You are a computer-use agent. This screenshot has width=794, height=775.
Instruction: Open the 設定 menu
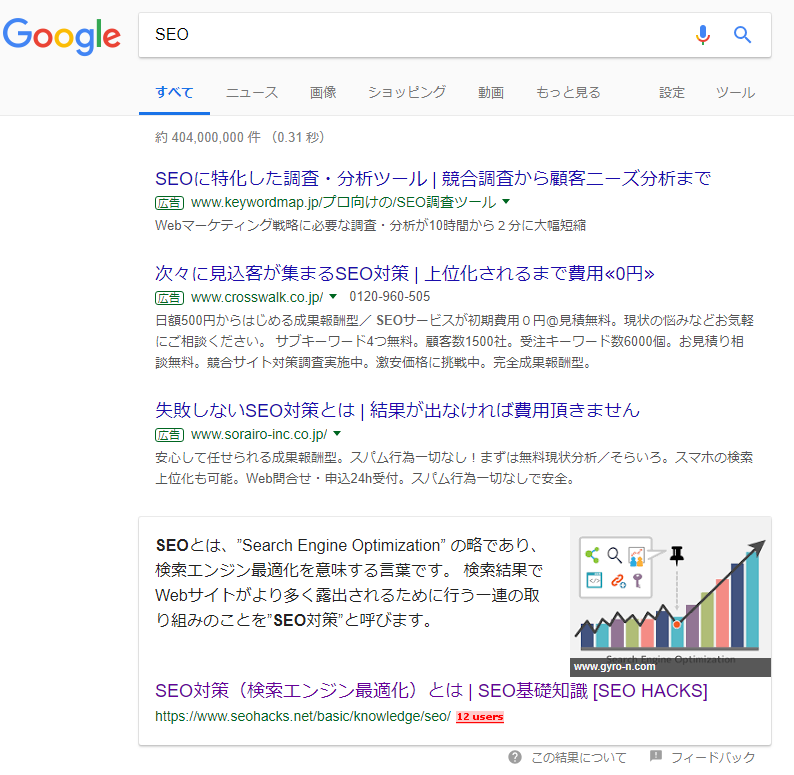[671, 92]
